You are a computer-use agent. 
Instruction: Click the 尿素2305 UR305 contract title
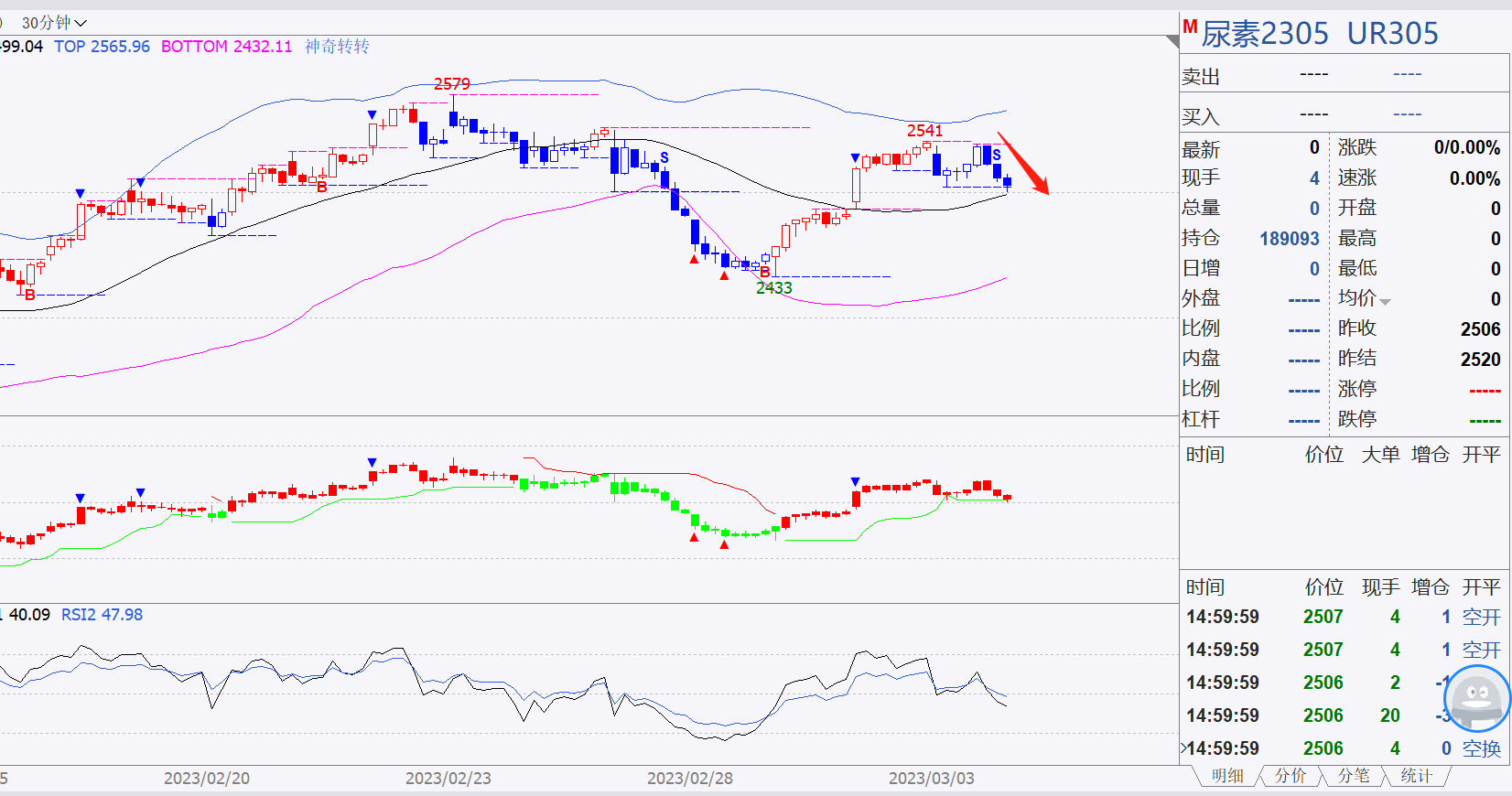[x=1320, y=34]
